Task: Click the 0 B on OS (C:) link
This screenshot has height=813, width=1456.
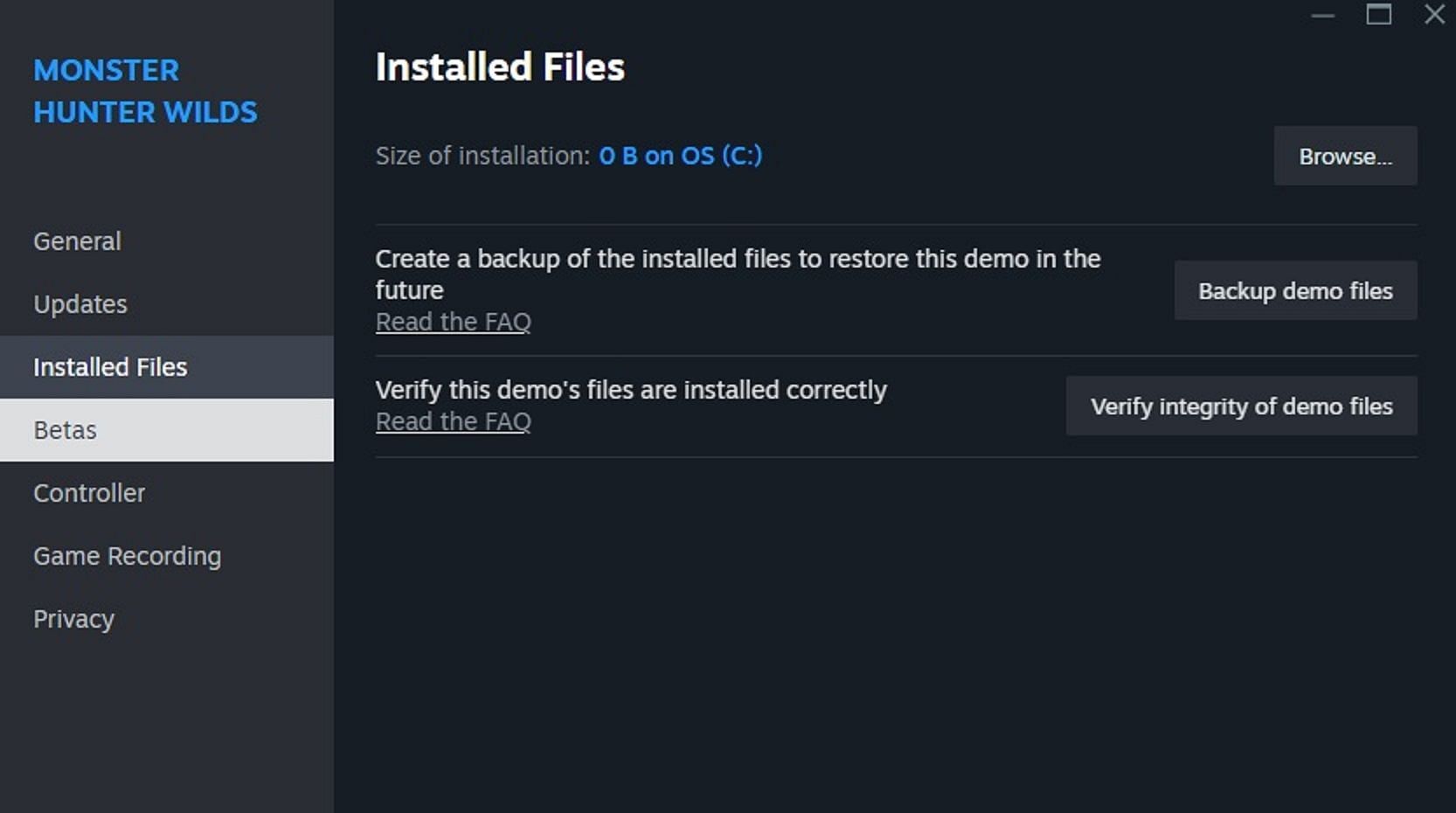Action: click(680, 156)
